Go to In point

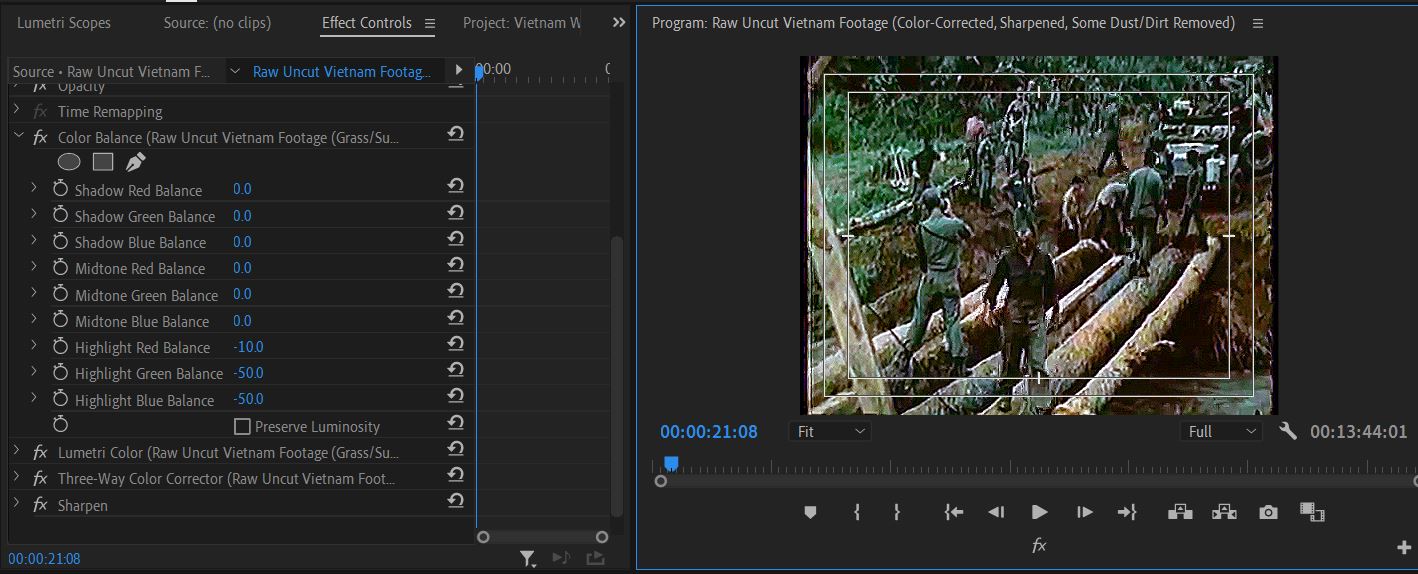(x=954, y=512)
